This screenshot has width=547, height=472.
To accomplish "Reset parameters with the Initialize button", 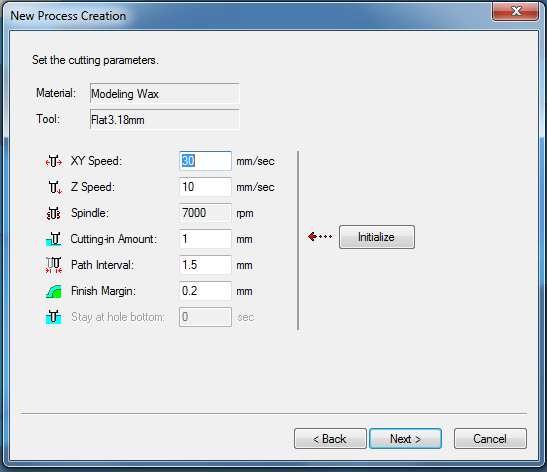I will (x=377, y=237).
